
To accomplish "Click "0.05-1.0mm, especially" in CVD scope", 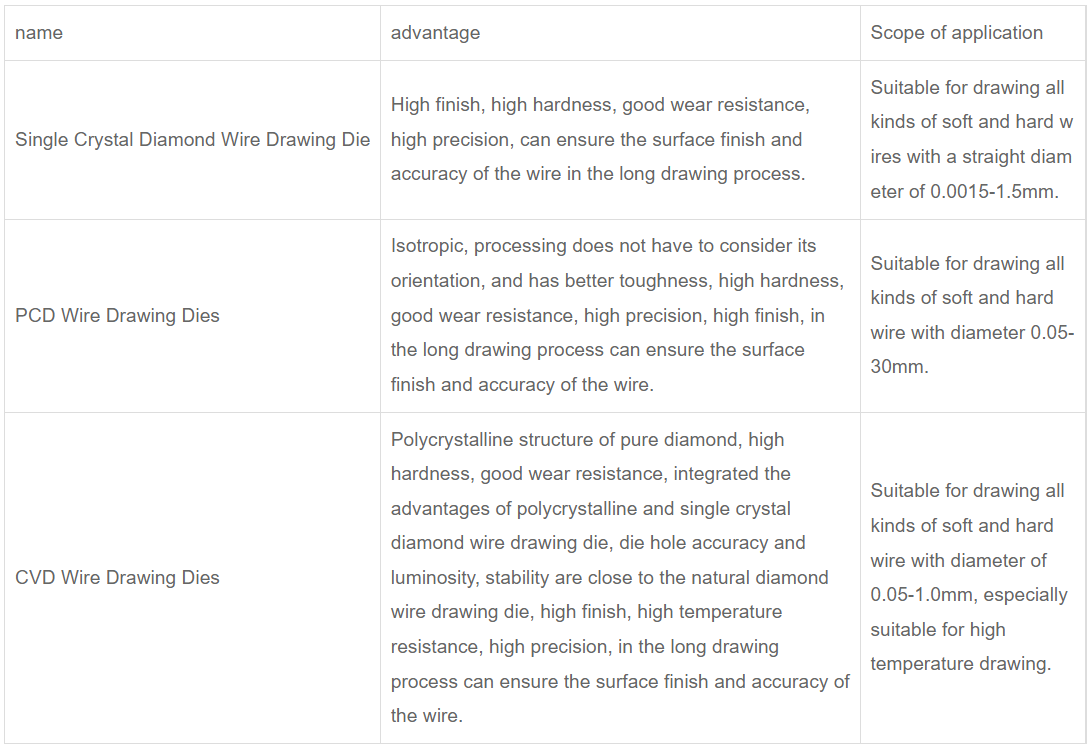I will pos(968,595).
